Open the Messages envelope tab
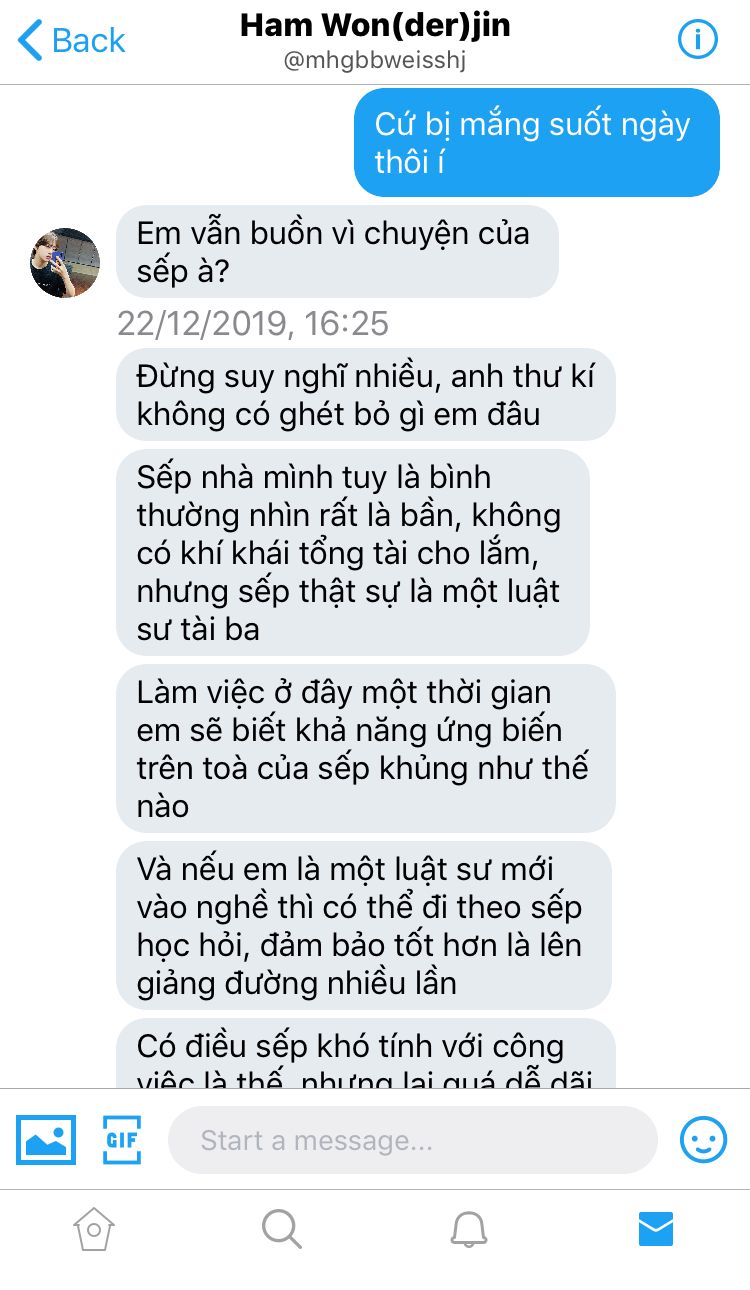Screen dimensions: 750x1290 click(656, 1229)
